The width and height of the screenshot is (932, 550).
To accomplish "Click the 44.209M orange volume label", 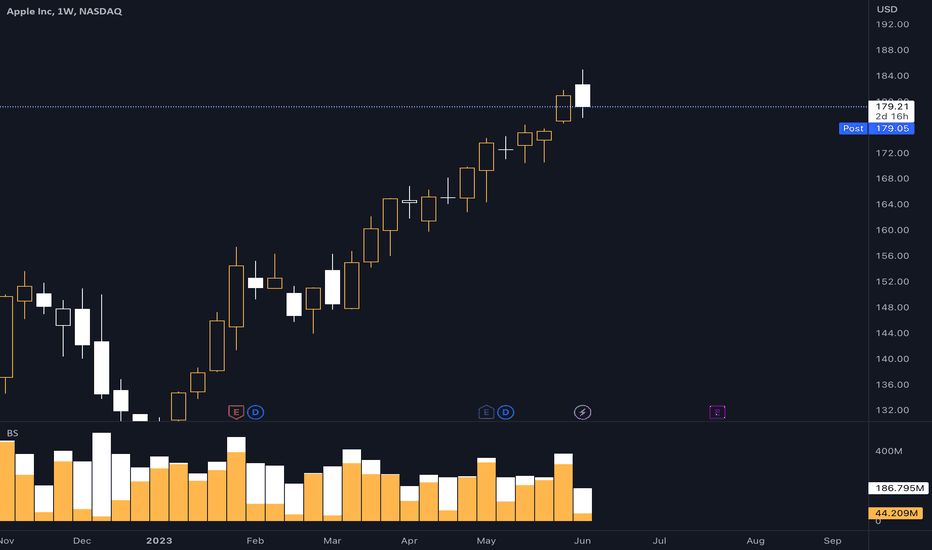I will point(896,513).
